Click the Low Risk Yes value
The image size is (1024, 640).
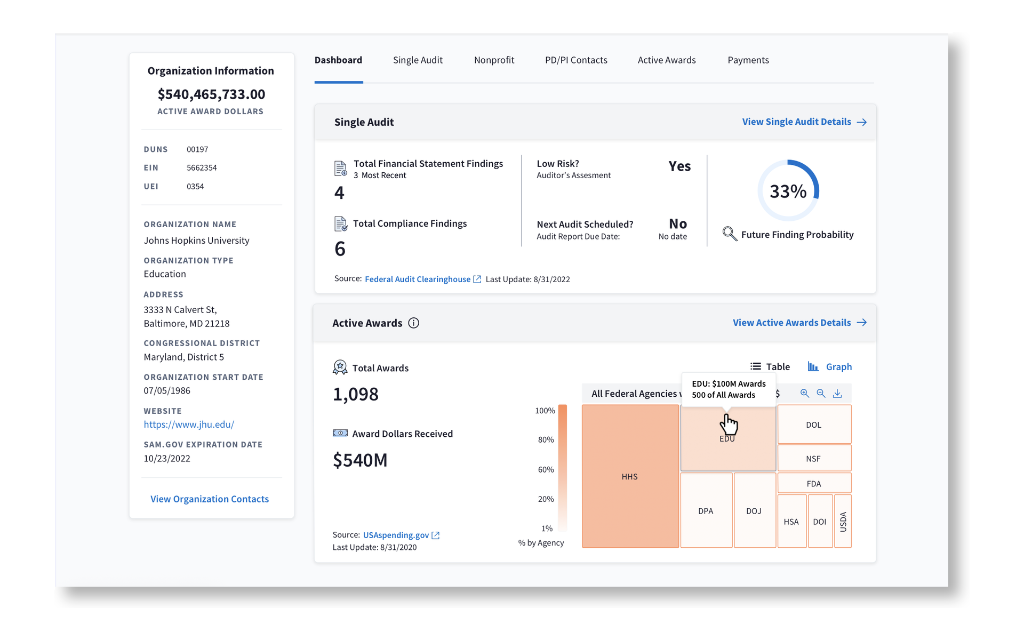[679, 167]
